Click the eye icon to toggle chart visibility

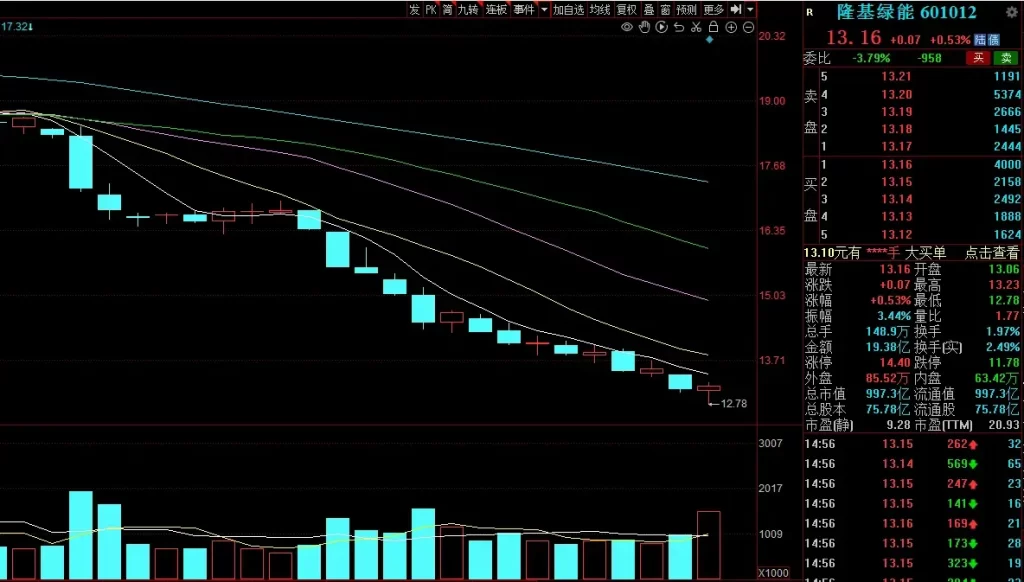coord(628,27)
